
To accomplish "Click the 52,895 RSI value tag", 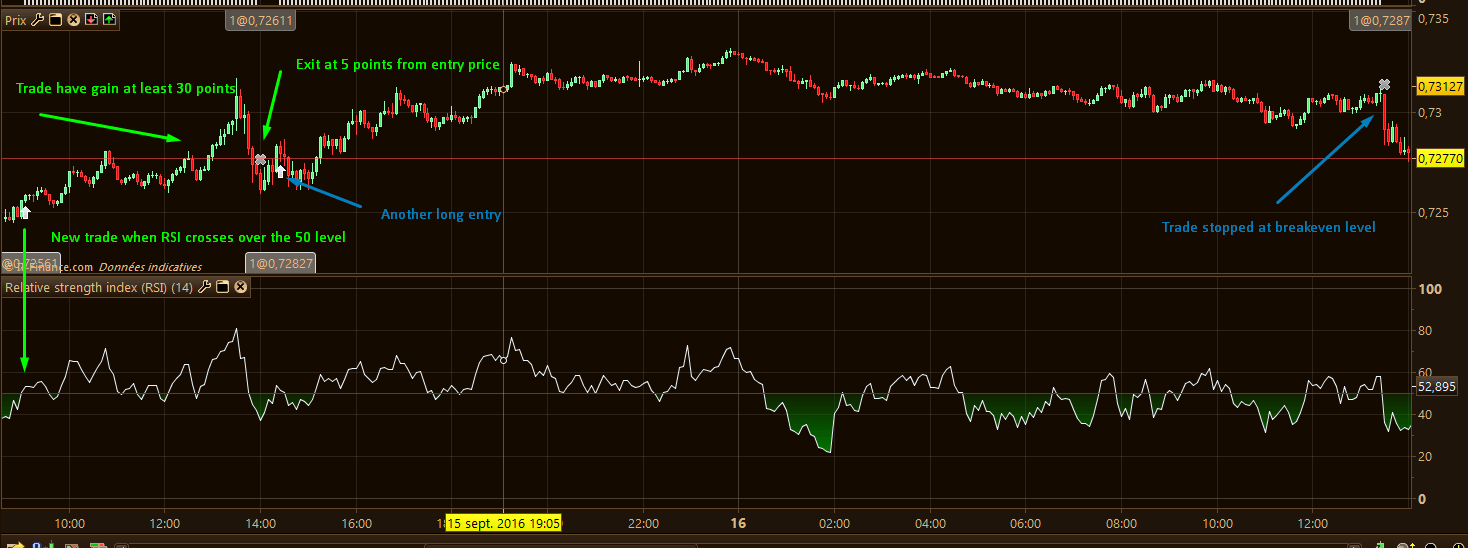I will 1437,386.
